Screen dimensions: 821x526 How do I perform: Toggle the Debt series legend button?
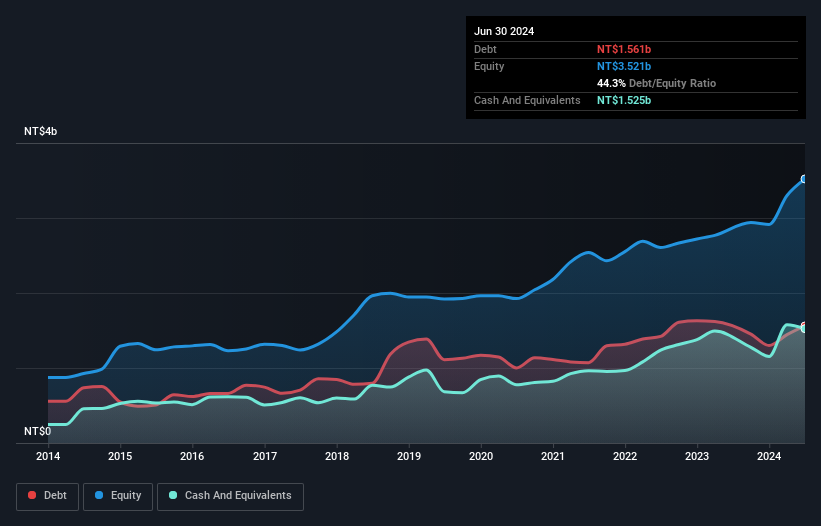pyautogui.click(x=48, y=496)
